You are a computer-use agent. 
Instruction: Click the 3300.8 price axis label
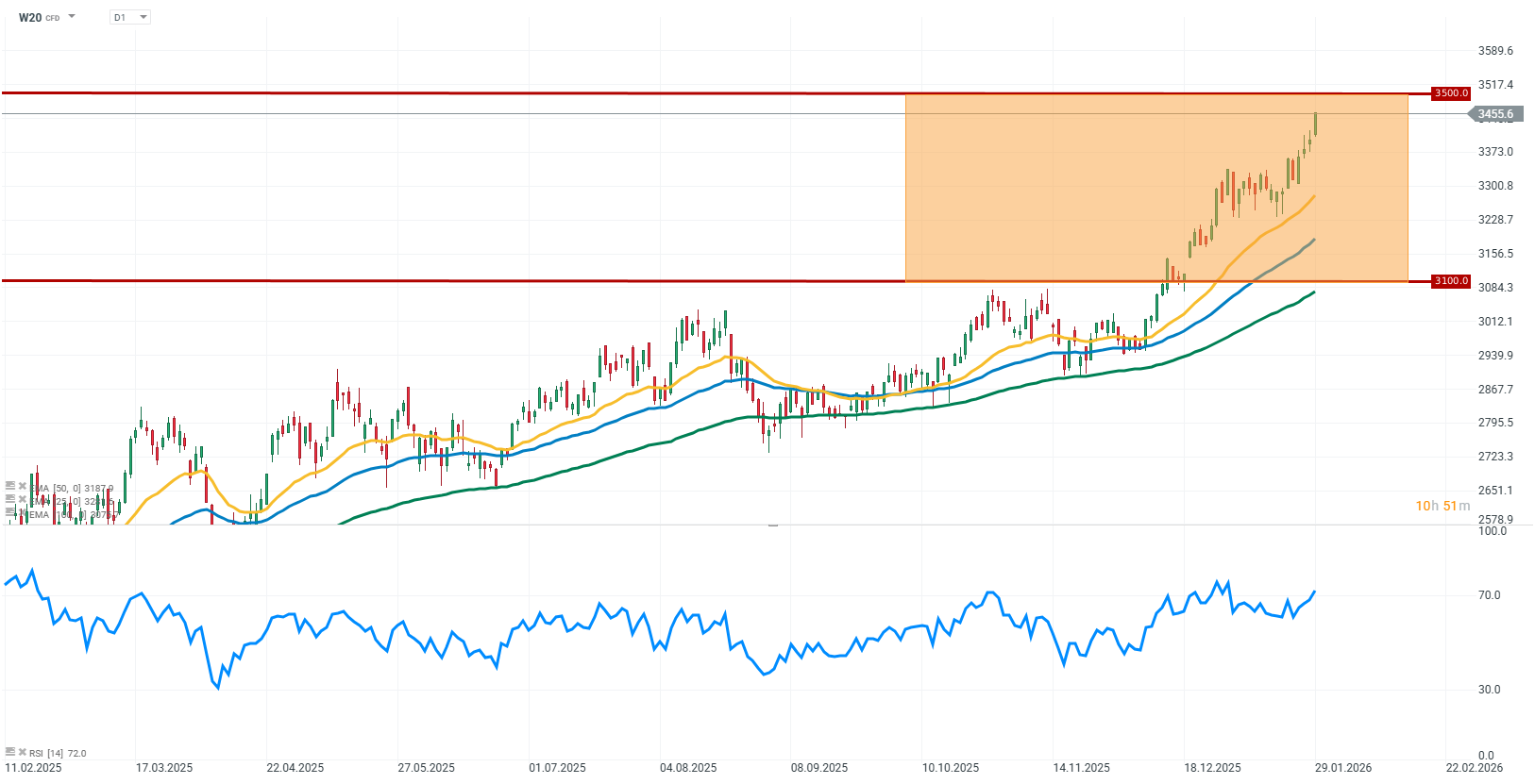click(1495, 186)
